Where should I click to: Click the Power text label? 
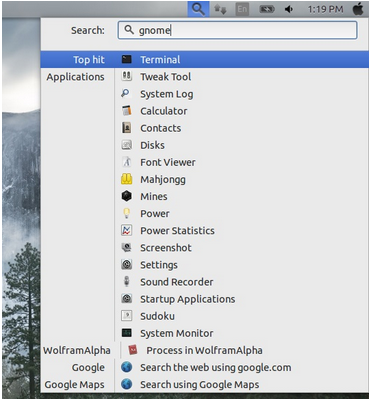(155, 213)
